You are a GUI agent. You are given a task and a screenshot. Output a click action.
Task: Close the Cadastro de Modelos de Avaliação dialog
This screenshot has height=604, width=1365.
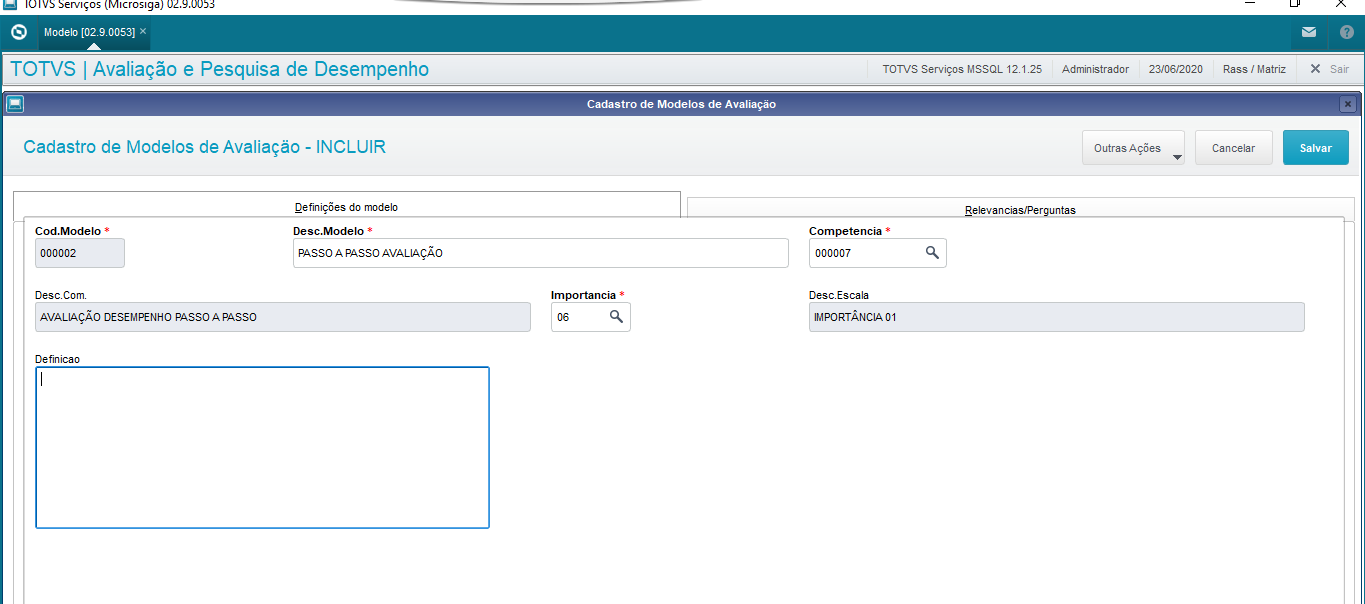pos(1347,104)
